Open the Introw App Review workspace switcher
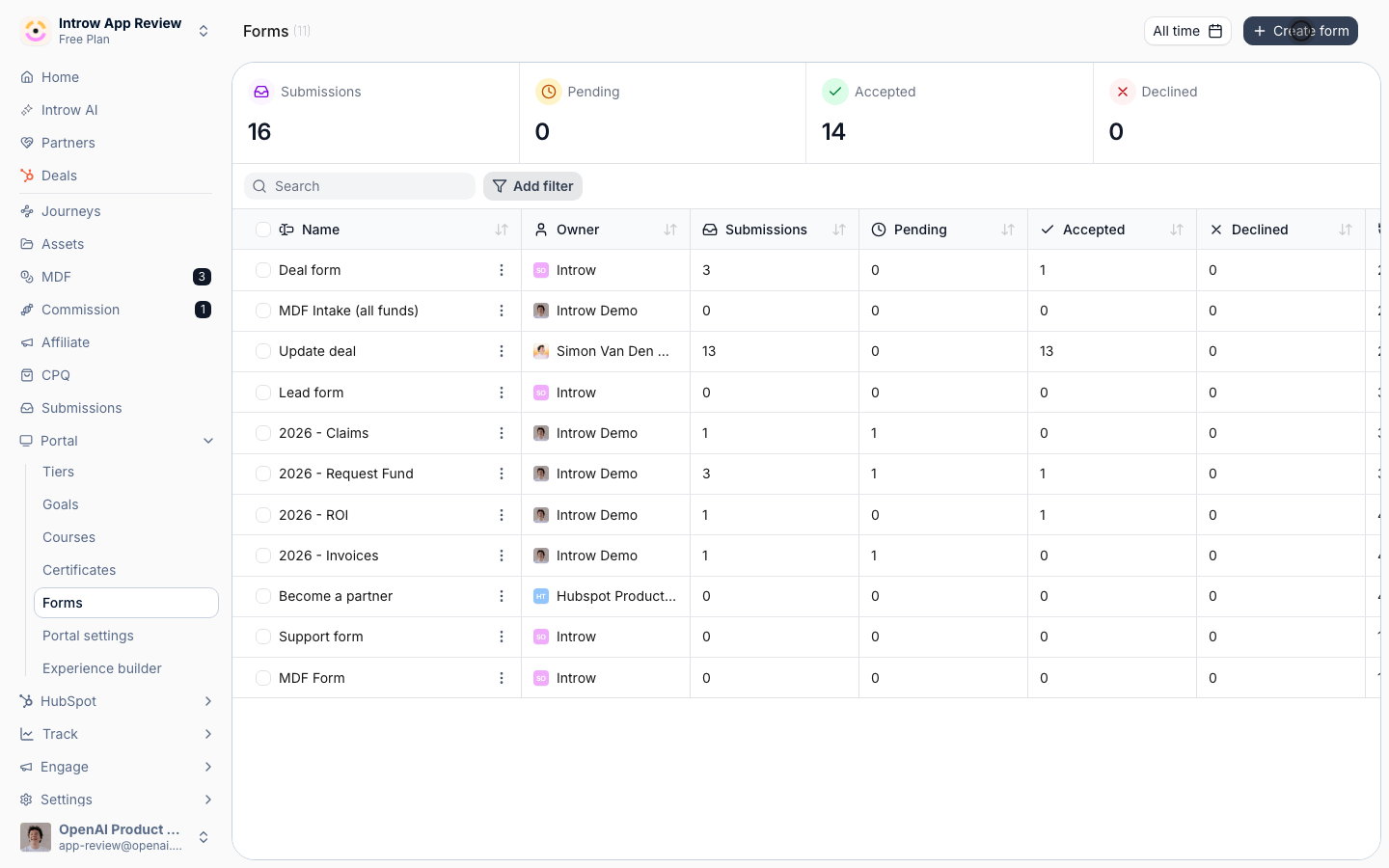 coord(116,31)
